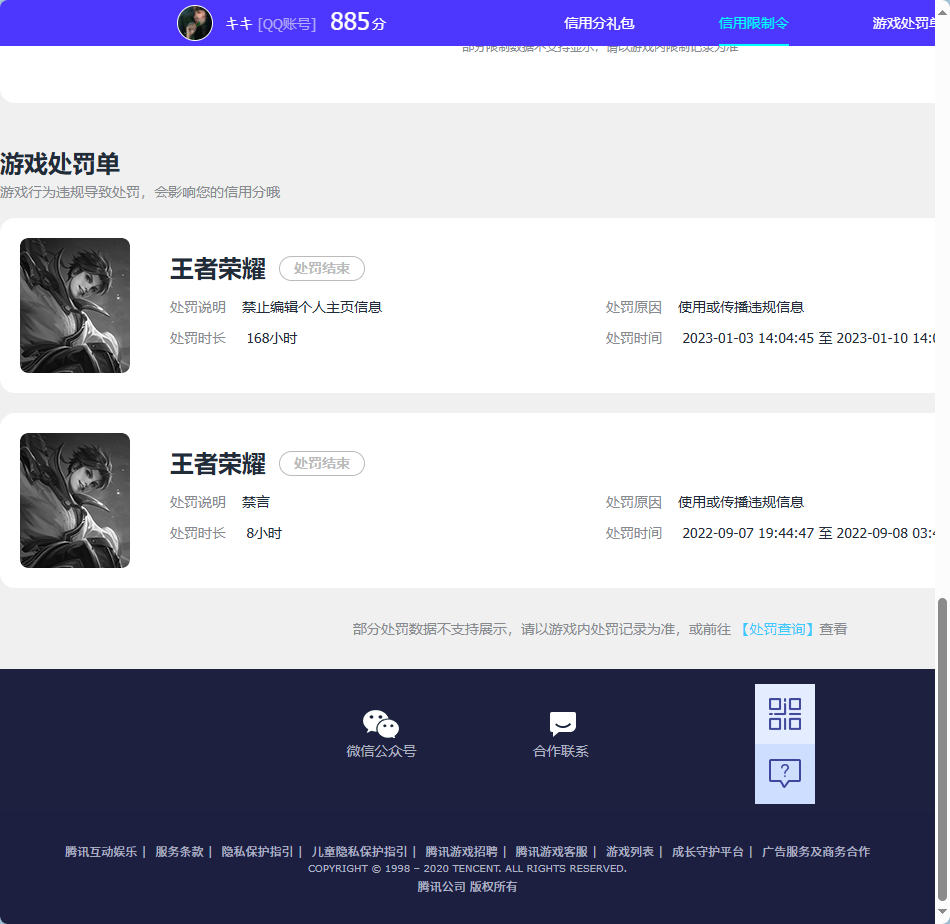Screen dimensions: 950x924
Task: Open the 隐私保护指引 footer link
Action: click(x=257, y=851)
